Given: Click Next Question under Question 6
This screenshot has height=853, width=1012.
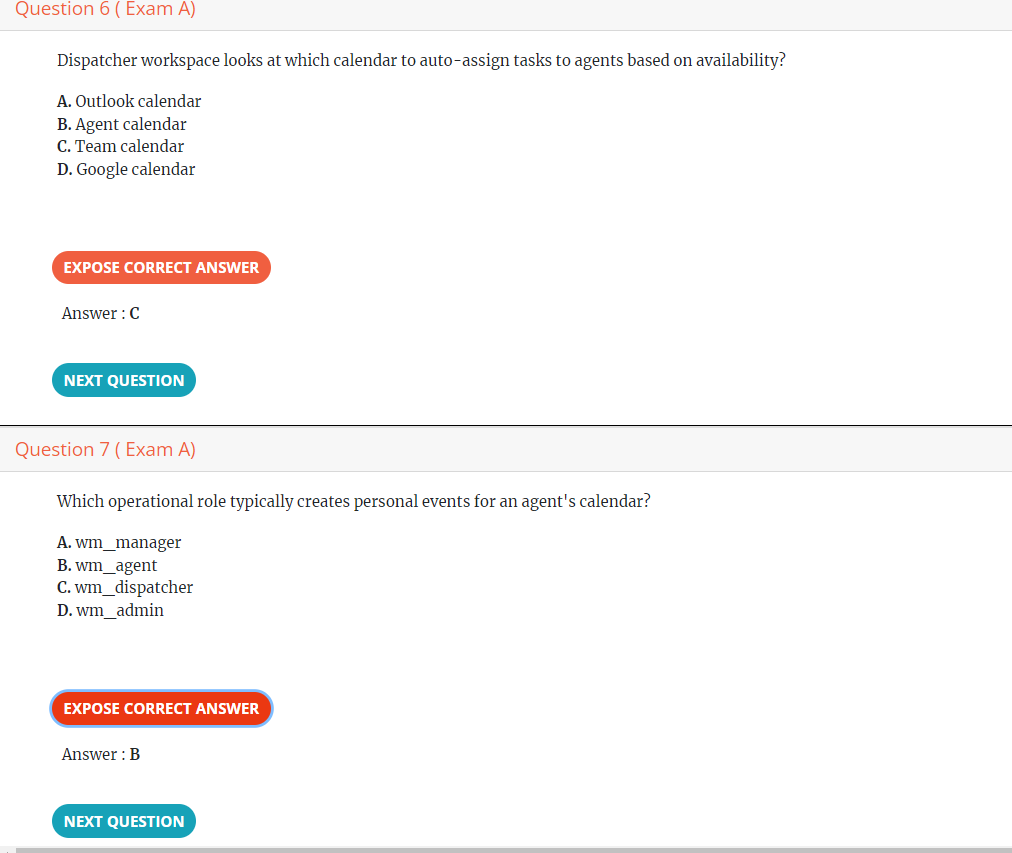Looking at the screenshot, I should (x=124, y=380).
